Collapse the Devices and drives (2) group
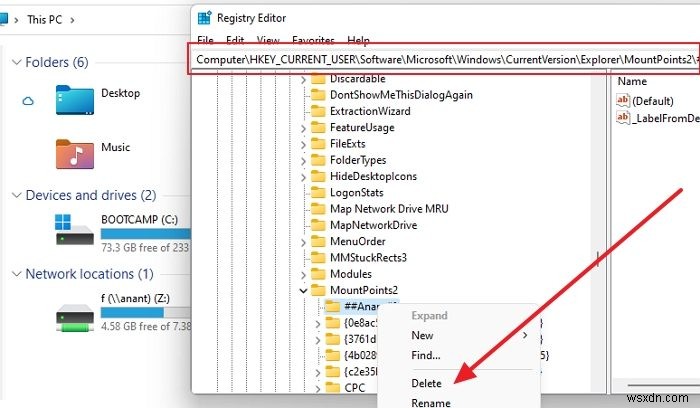 click(17, 195)
